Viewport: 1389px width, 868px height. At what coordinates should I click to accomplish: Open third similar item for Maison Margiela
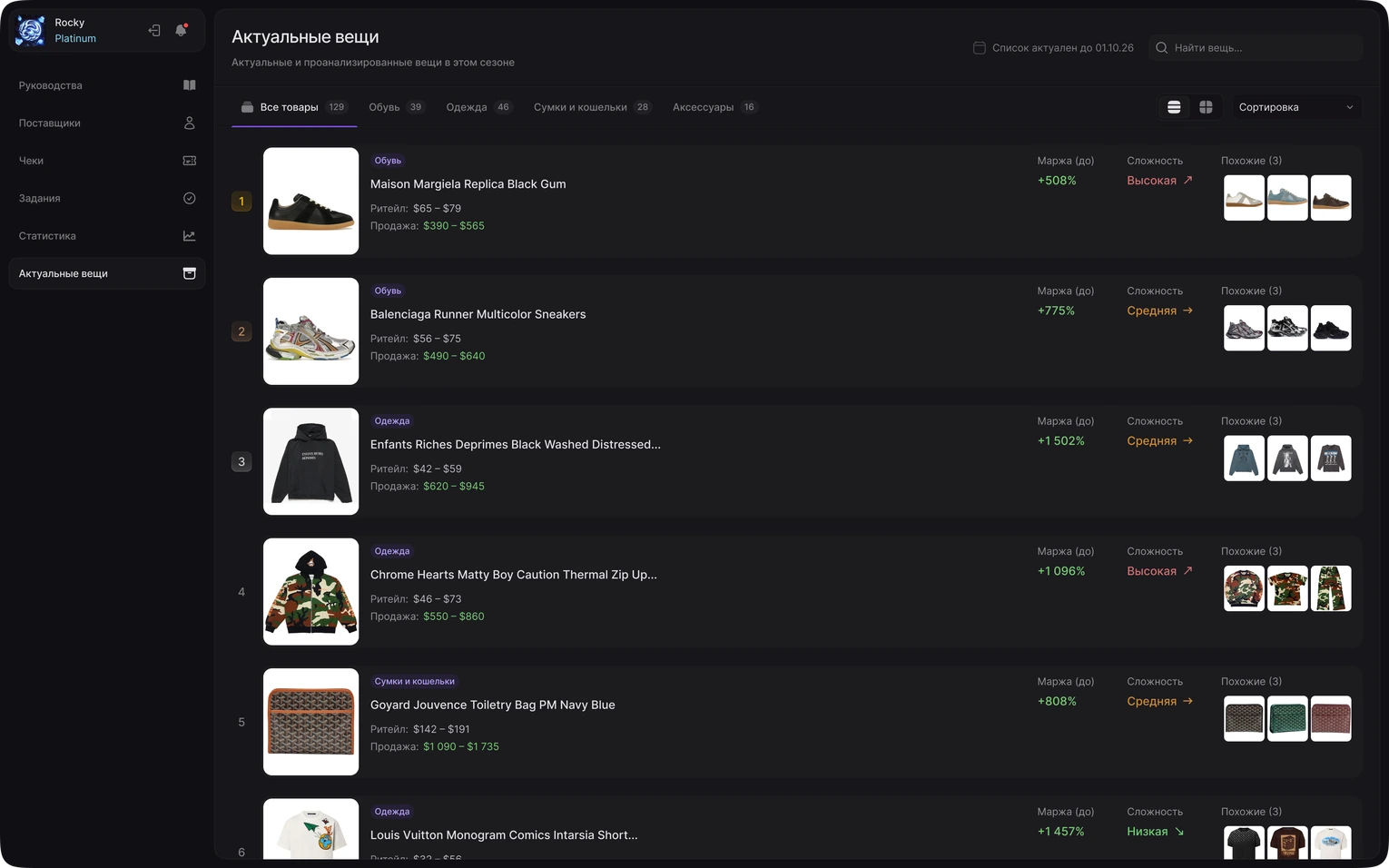coord(1331,198)
